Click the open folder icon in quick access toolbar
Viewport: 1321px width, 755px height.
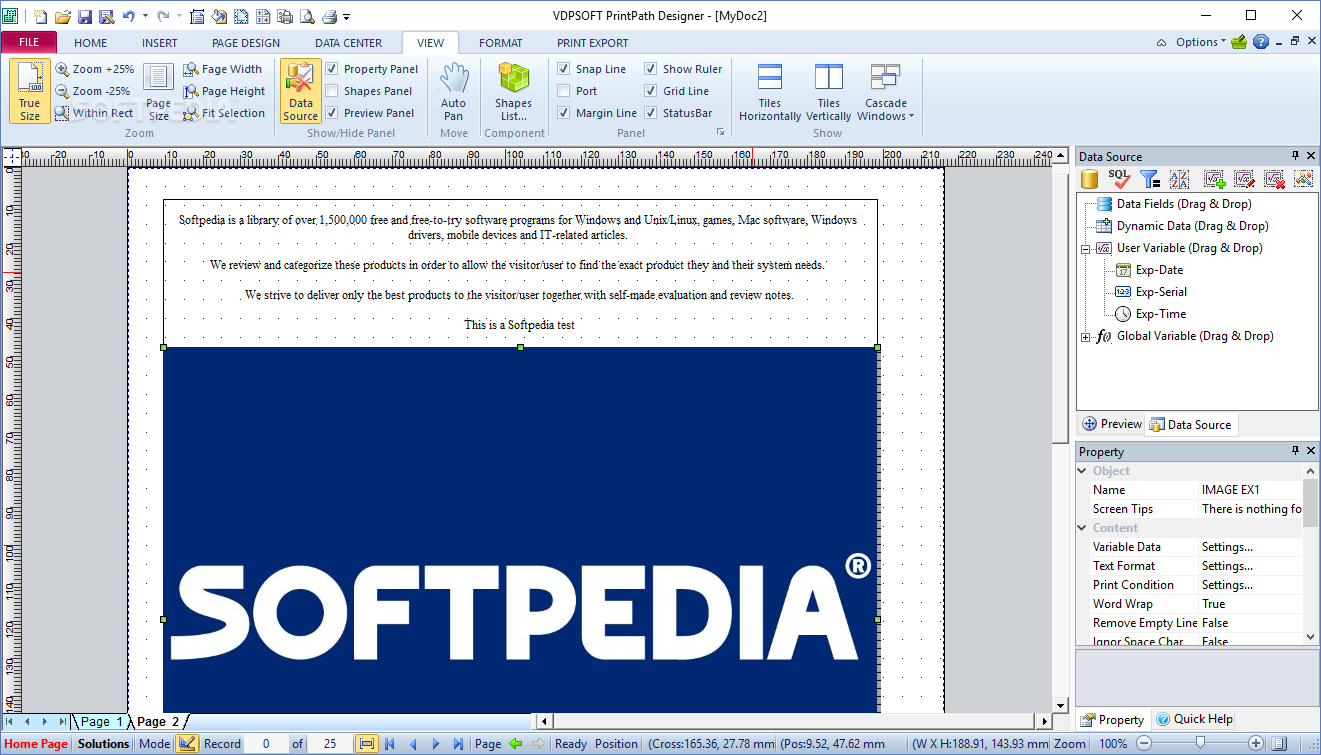[63, 16]
